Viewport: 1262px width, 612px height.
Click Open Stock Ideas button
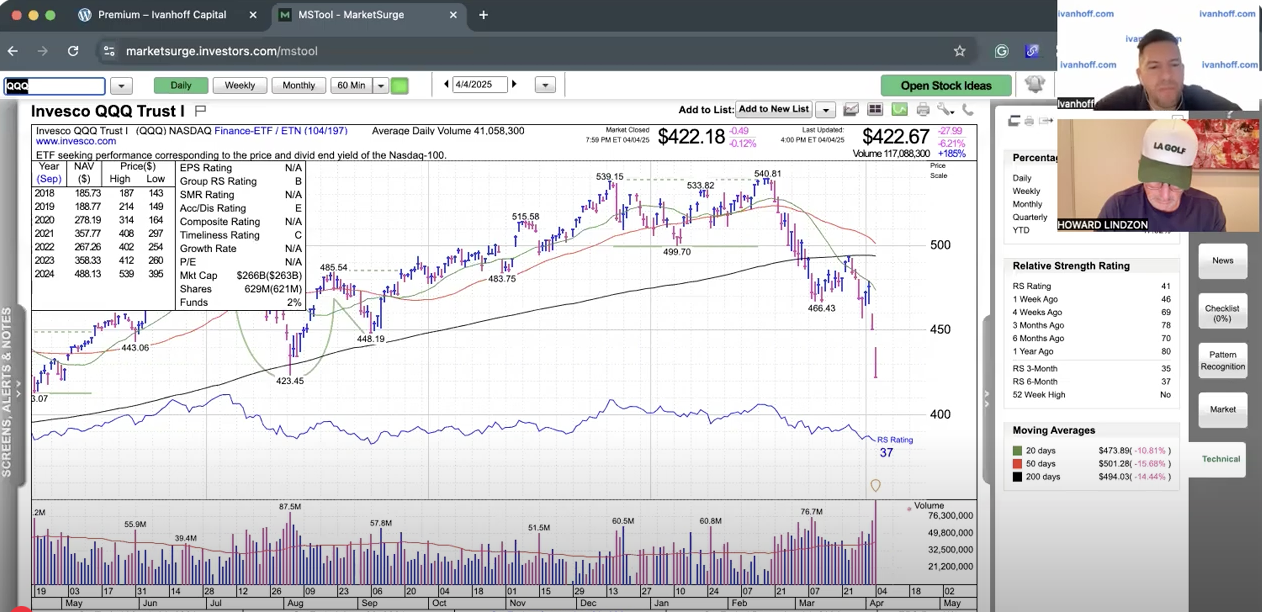946,86
